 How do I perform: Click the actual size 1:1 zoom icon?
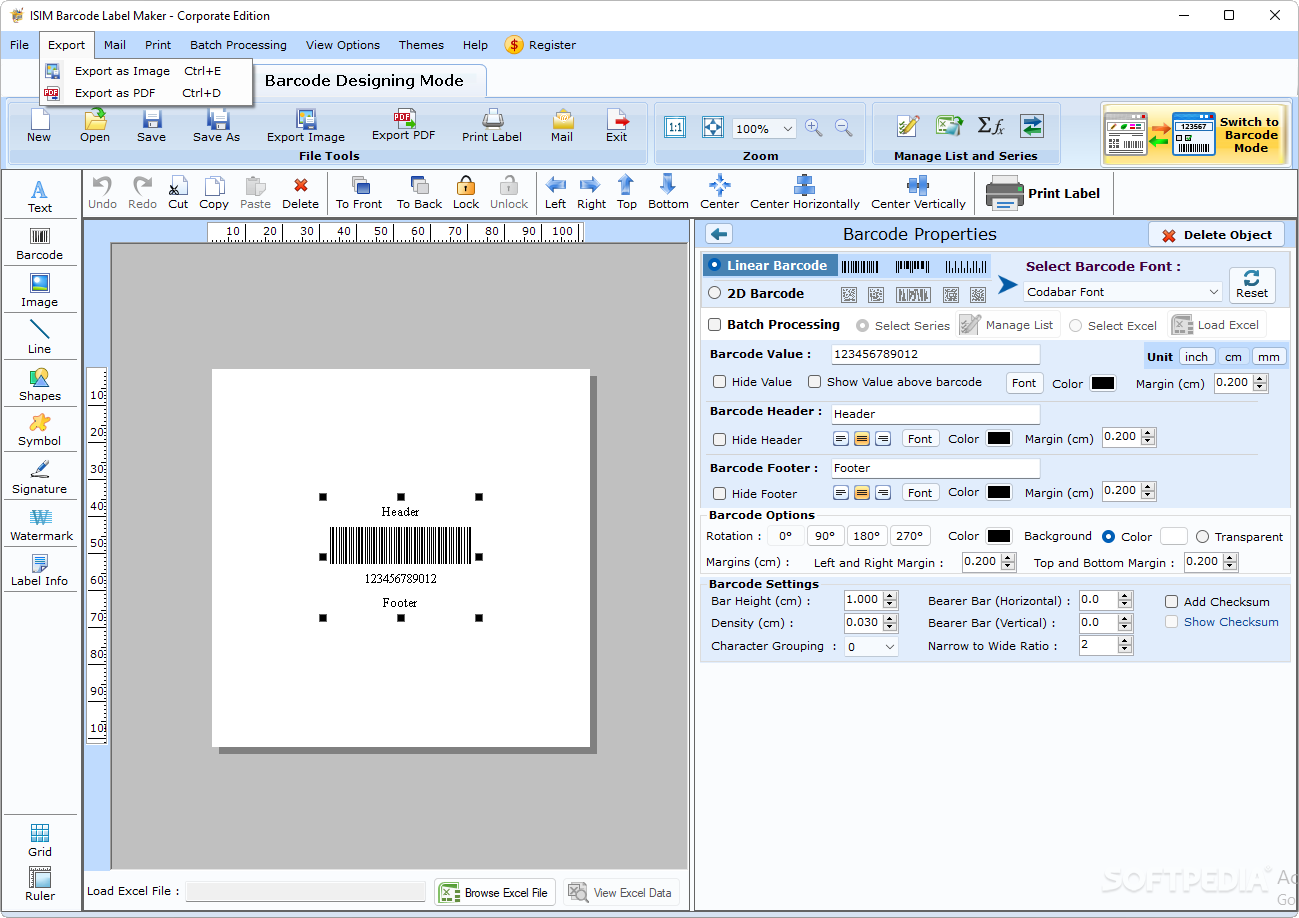coord(675,127)
